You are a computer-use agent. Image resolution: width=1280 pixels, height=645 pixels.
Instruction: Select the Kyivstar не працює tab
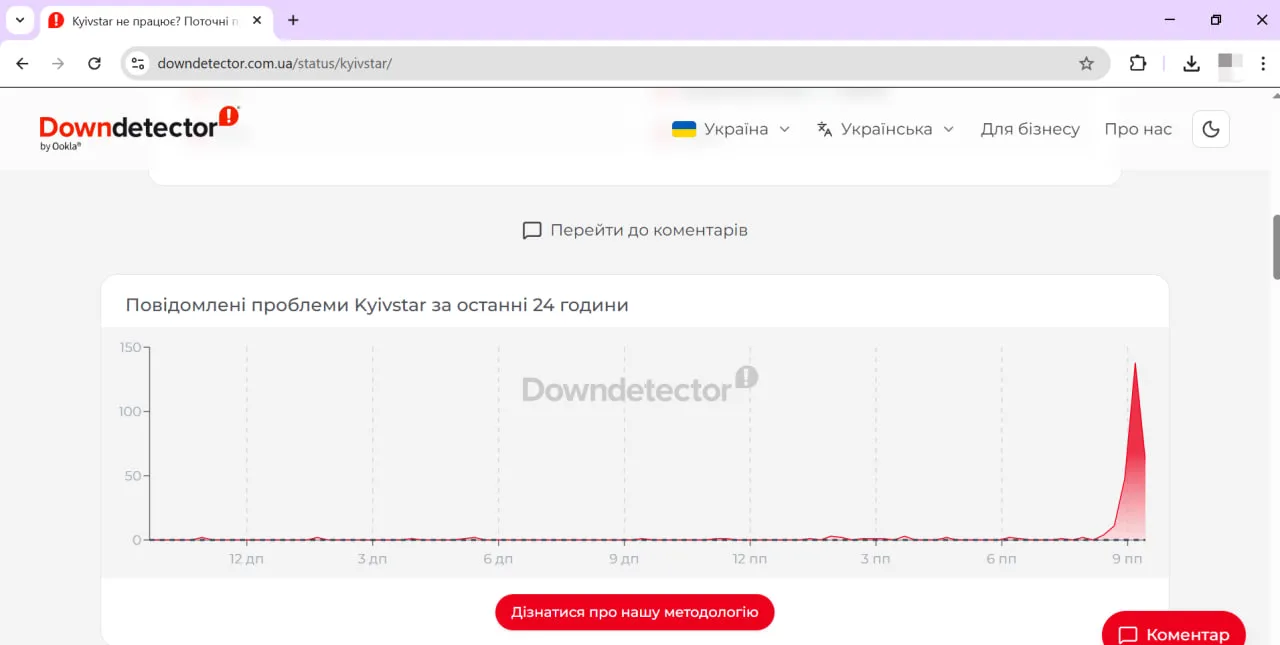(x=157, y=20)
